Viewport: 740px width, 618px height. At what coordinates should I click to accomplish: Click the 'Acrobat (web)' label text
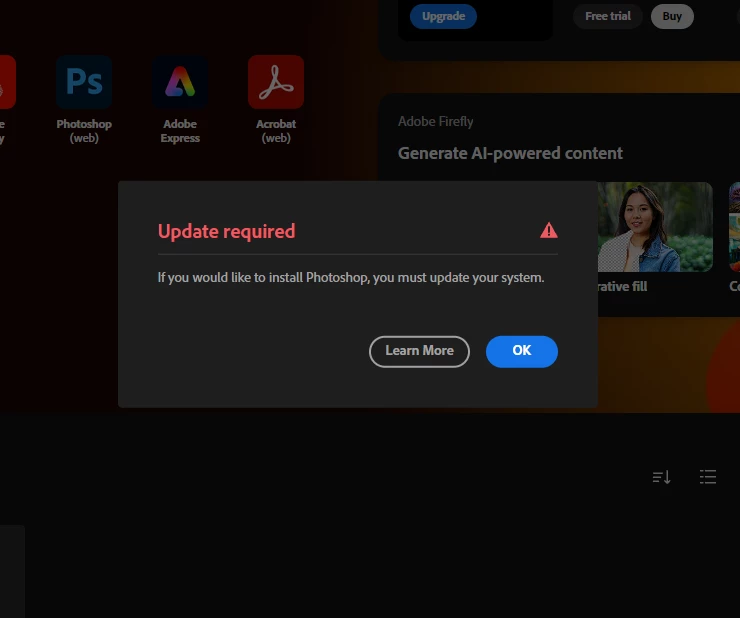click(x=276, y=131)
